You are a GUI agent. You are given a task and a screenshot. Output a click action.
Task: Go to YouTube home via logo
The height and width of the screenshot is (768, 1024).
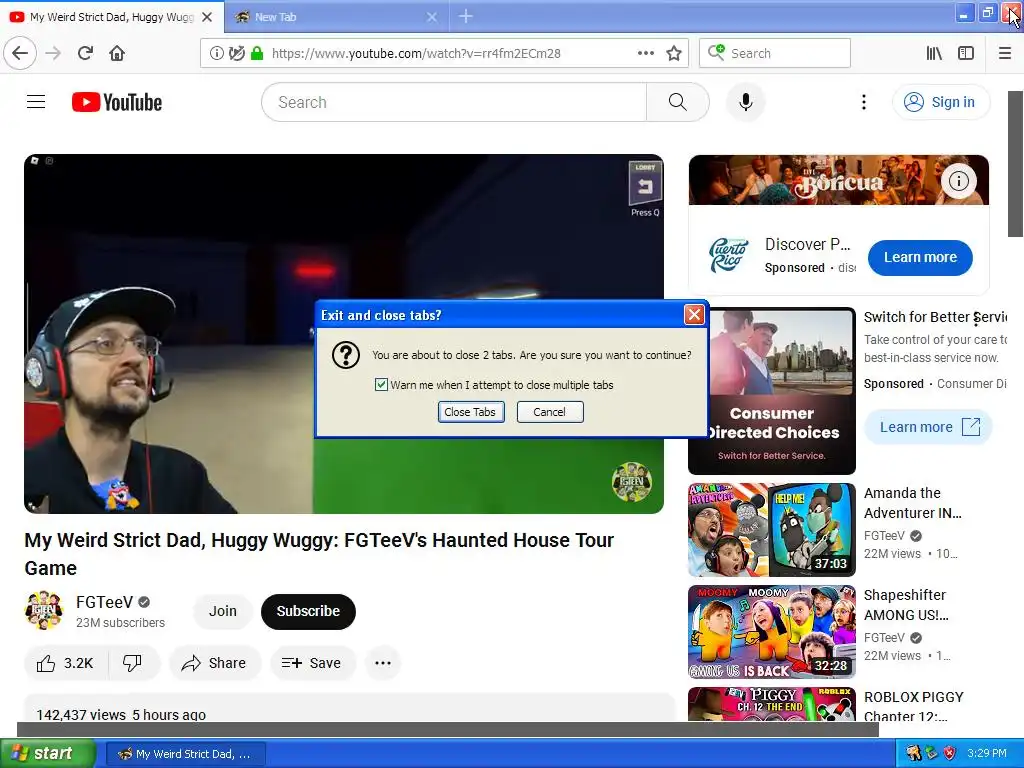pyautogui.click(x=117, y=102)
